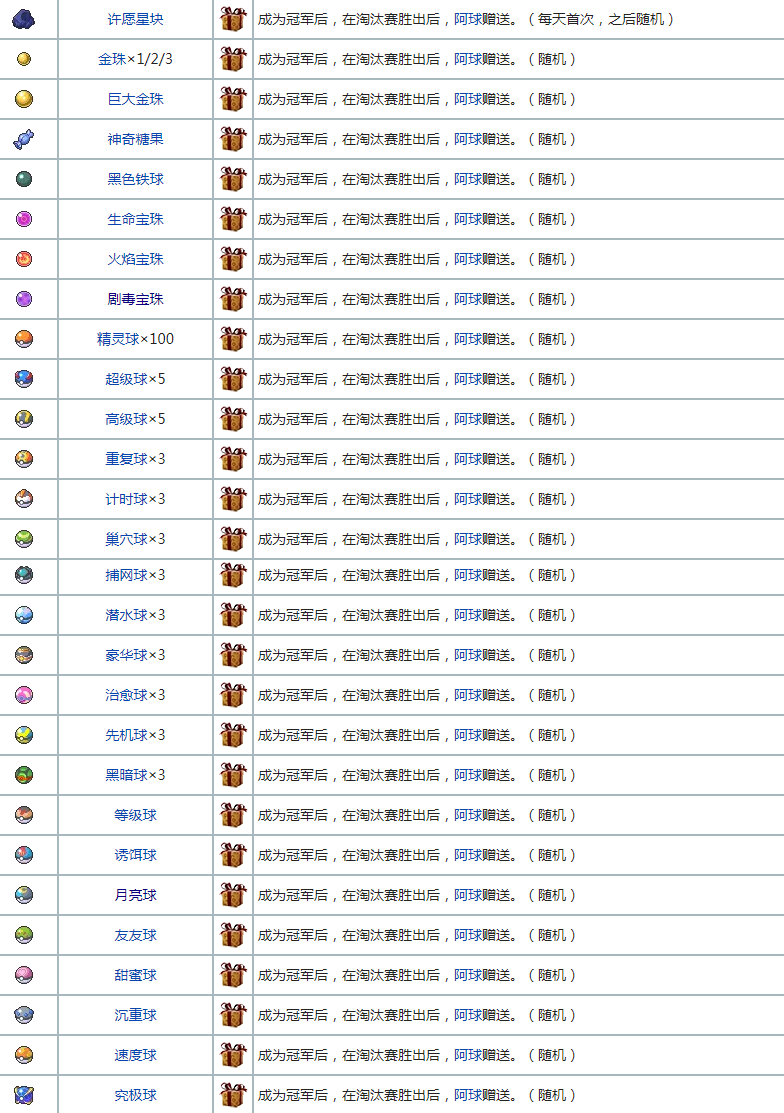The width and height of the screenshot is (784, 1113).
Task: Click the 豪华球×3 ball icon
Action: tap(24, 654)
